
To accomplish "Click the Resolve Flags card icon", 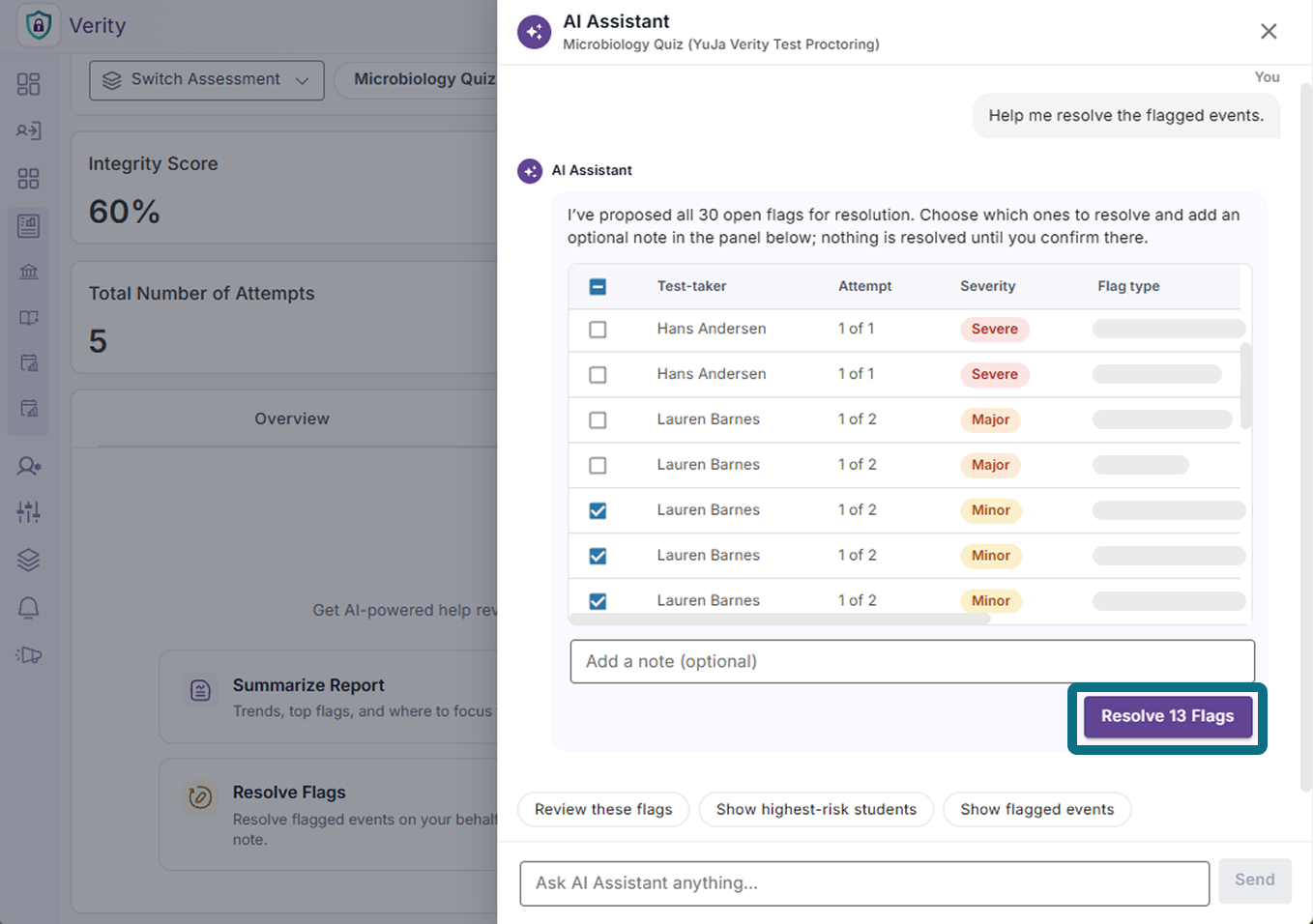I will click(x=200, y=797).
